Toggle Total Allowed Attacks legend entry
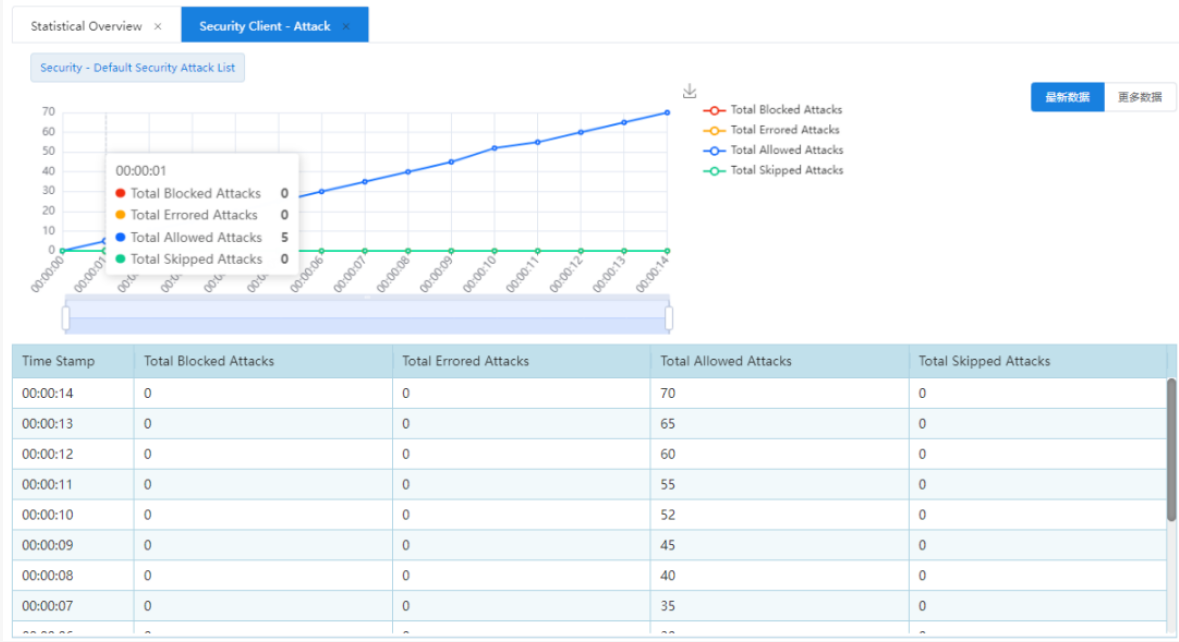1179x642 pixels. [772, 150]
